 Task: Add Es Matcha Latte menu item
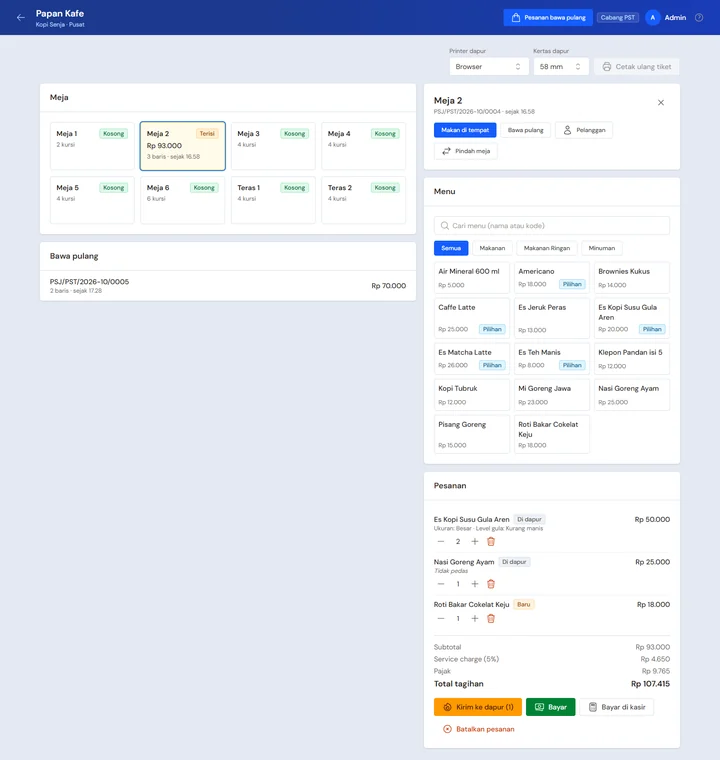pyautogui.click(x=472, y=359)
